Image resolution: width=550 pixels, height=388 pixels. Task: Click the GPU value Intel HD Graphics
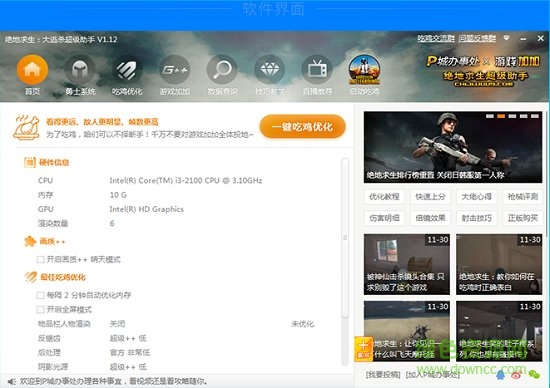tap(147, 209)
